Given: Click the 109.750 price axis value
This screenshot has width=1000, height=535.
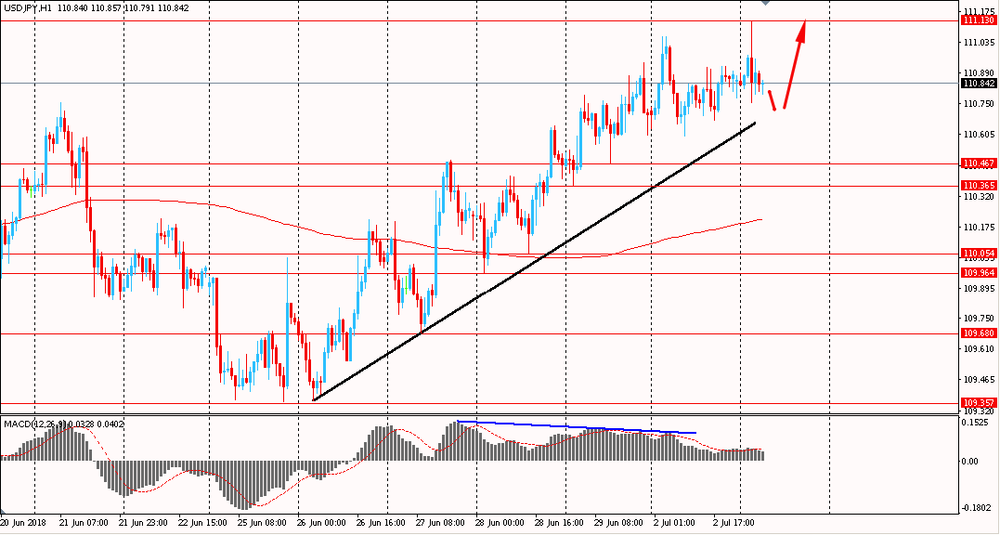Looking at the screenshot, I should [x=980, y=319].
